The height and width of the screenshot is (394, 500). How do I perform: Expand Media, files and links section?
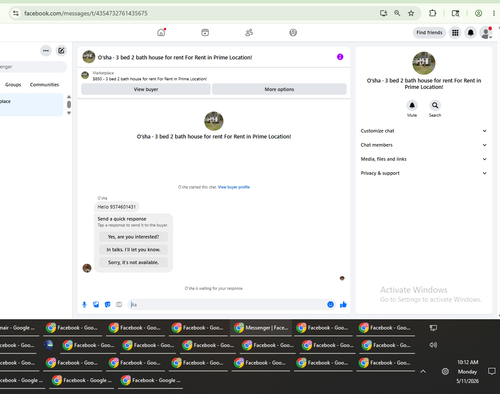pyautogui.click(x=424, y=159)
